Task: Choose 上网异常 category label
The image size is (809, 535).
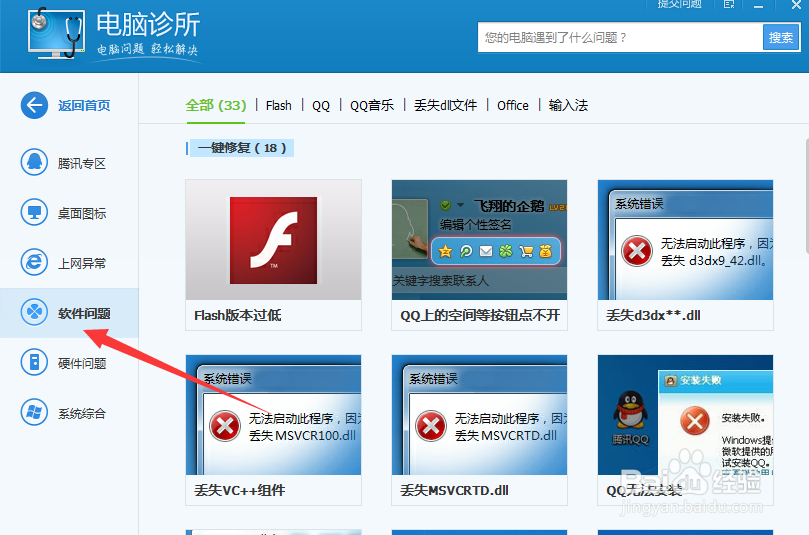Action: [x=82, y=264]
